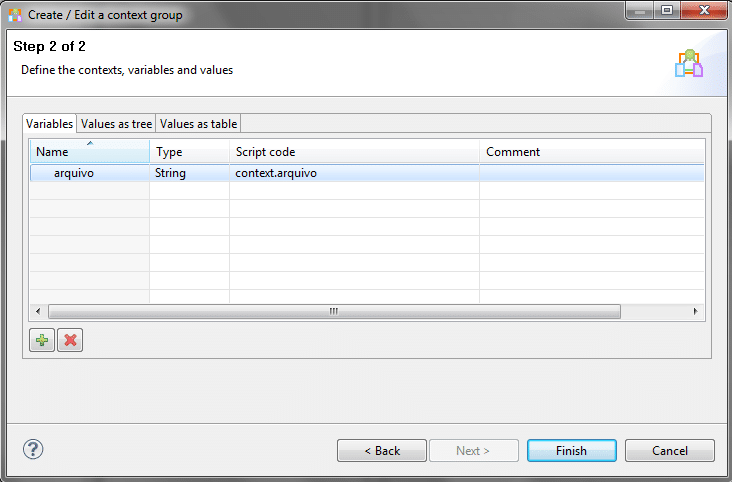Image resolution: width=732 pixels, height=482 pixels.
Task: Sort the table by the Name column header
Action: click(x=90, y=152)
